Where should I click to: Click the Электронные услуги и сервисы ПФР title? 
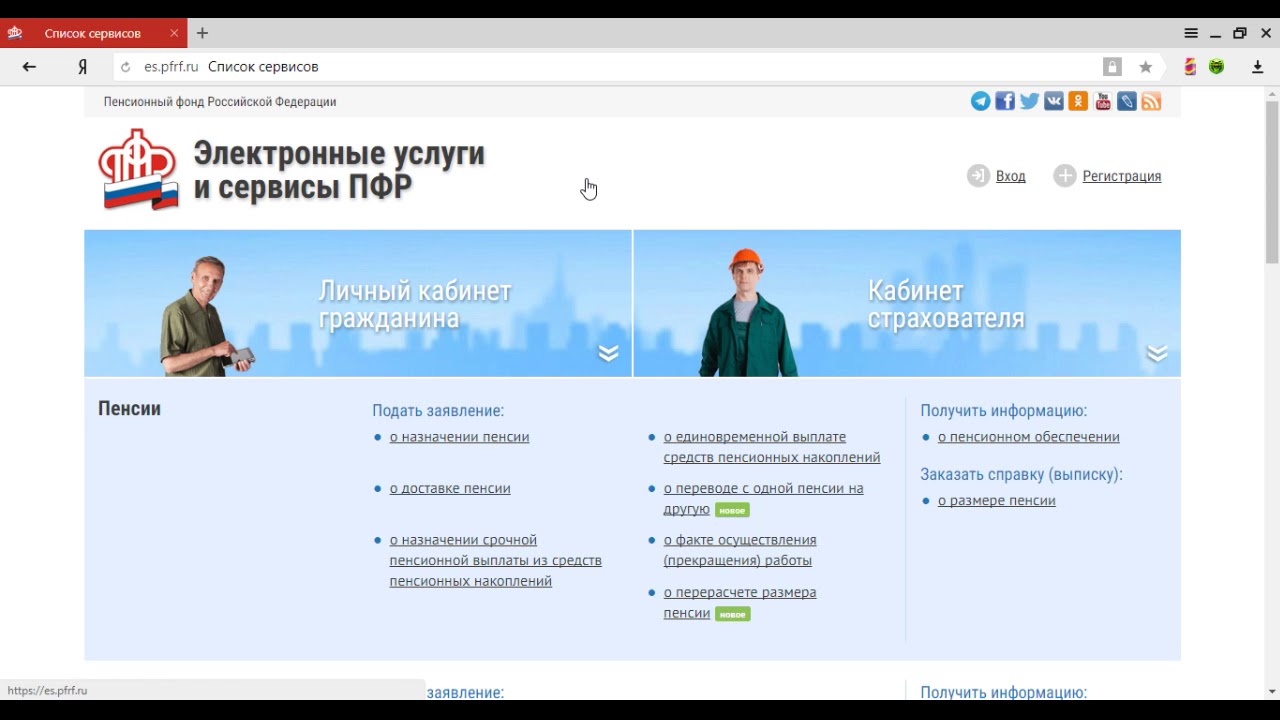pyautogui.click(x=339, y=169)
